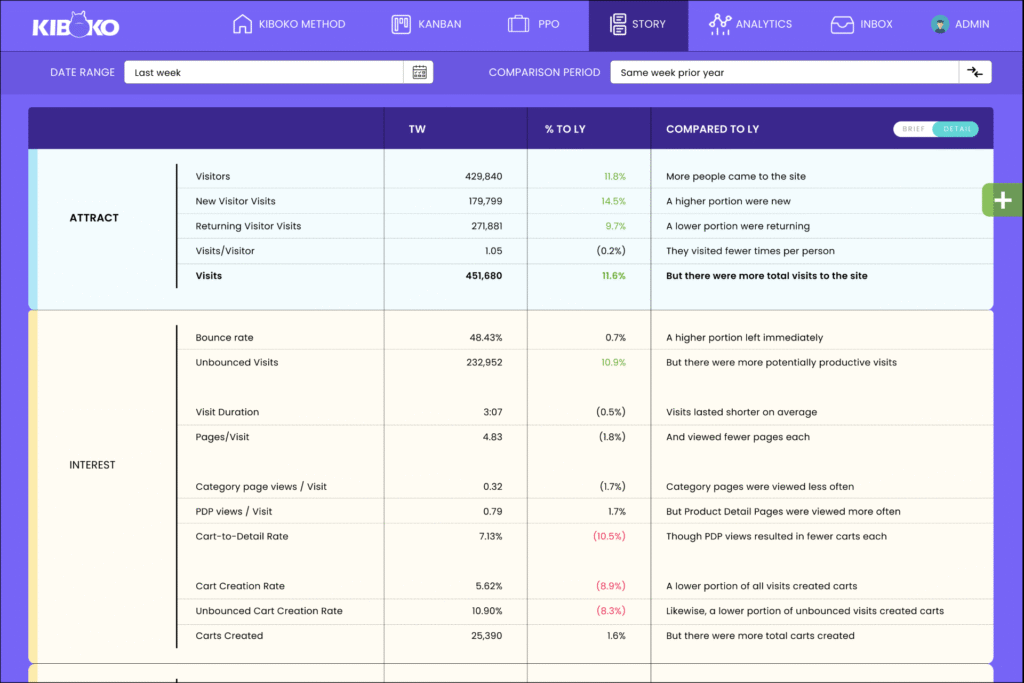
Task: Select the Detail view toggle option
Action: (x=956, y=129)
